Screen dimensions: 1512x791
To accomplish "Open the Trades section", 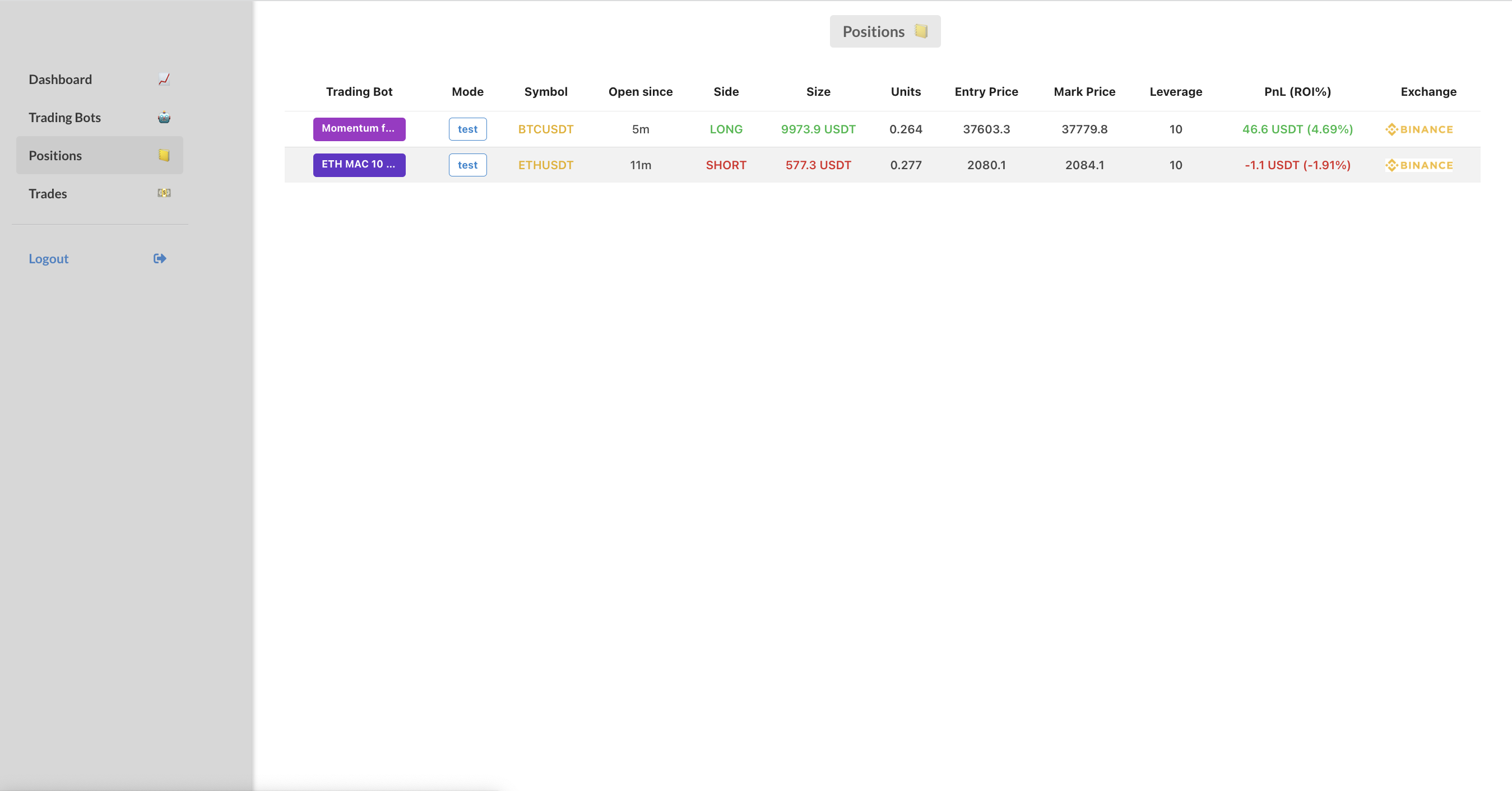I will (48, 194).
